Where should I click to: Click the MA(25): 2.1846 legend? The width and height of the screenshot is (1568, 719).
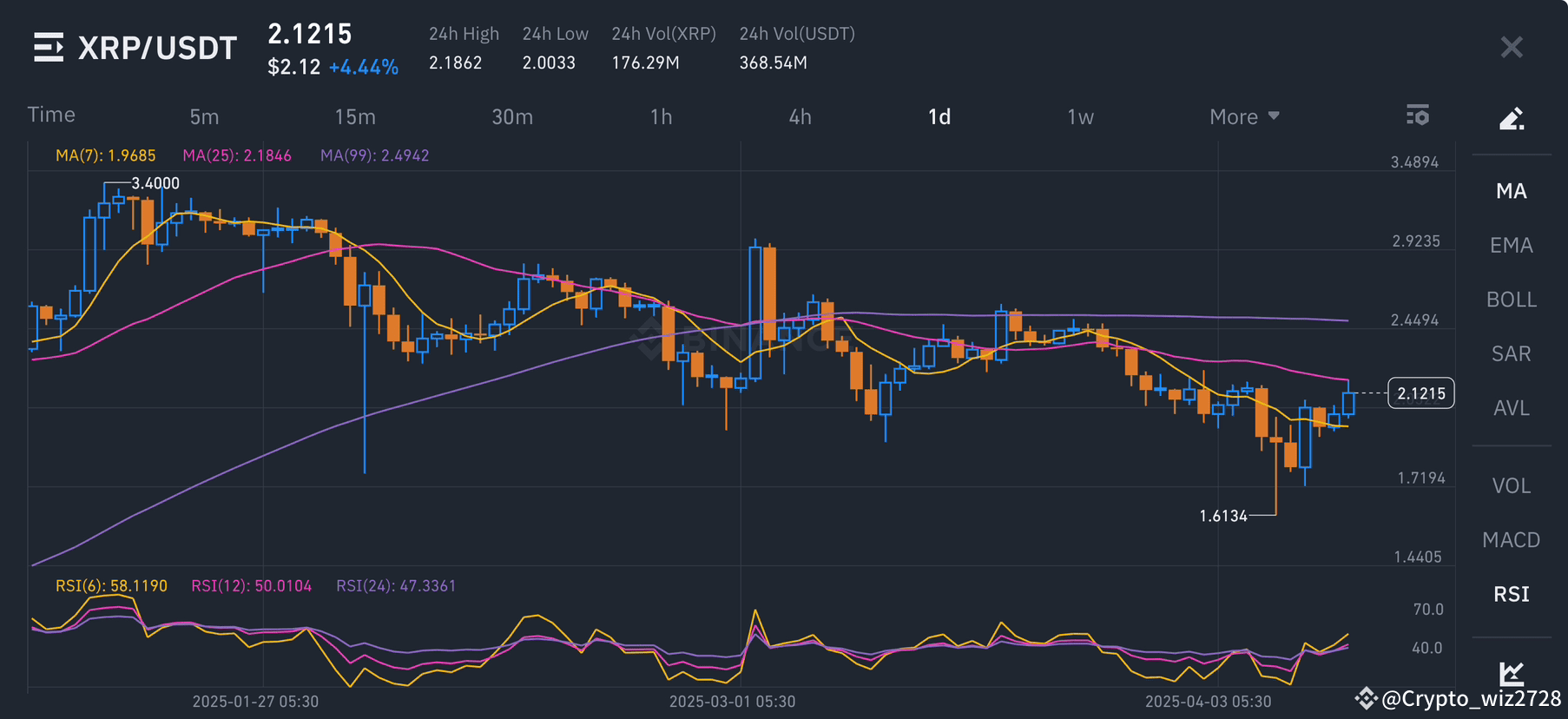(x=237, y=155)
